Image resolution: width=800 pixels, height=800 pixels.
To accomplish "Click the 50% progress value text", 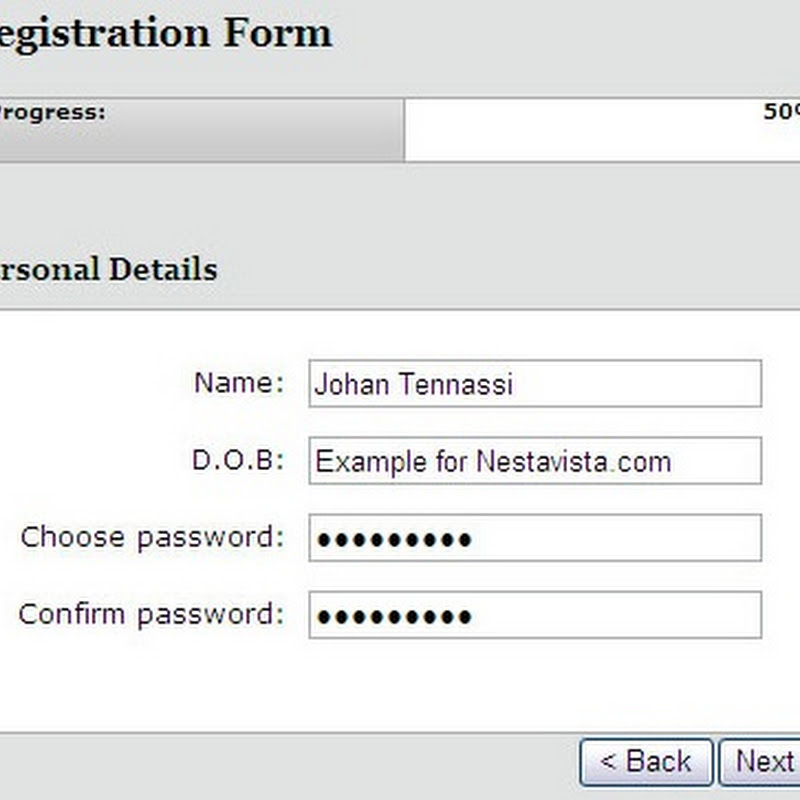I will pyautogui.click(x=780, y=112).
